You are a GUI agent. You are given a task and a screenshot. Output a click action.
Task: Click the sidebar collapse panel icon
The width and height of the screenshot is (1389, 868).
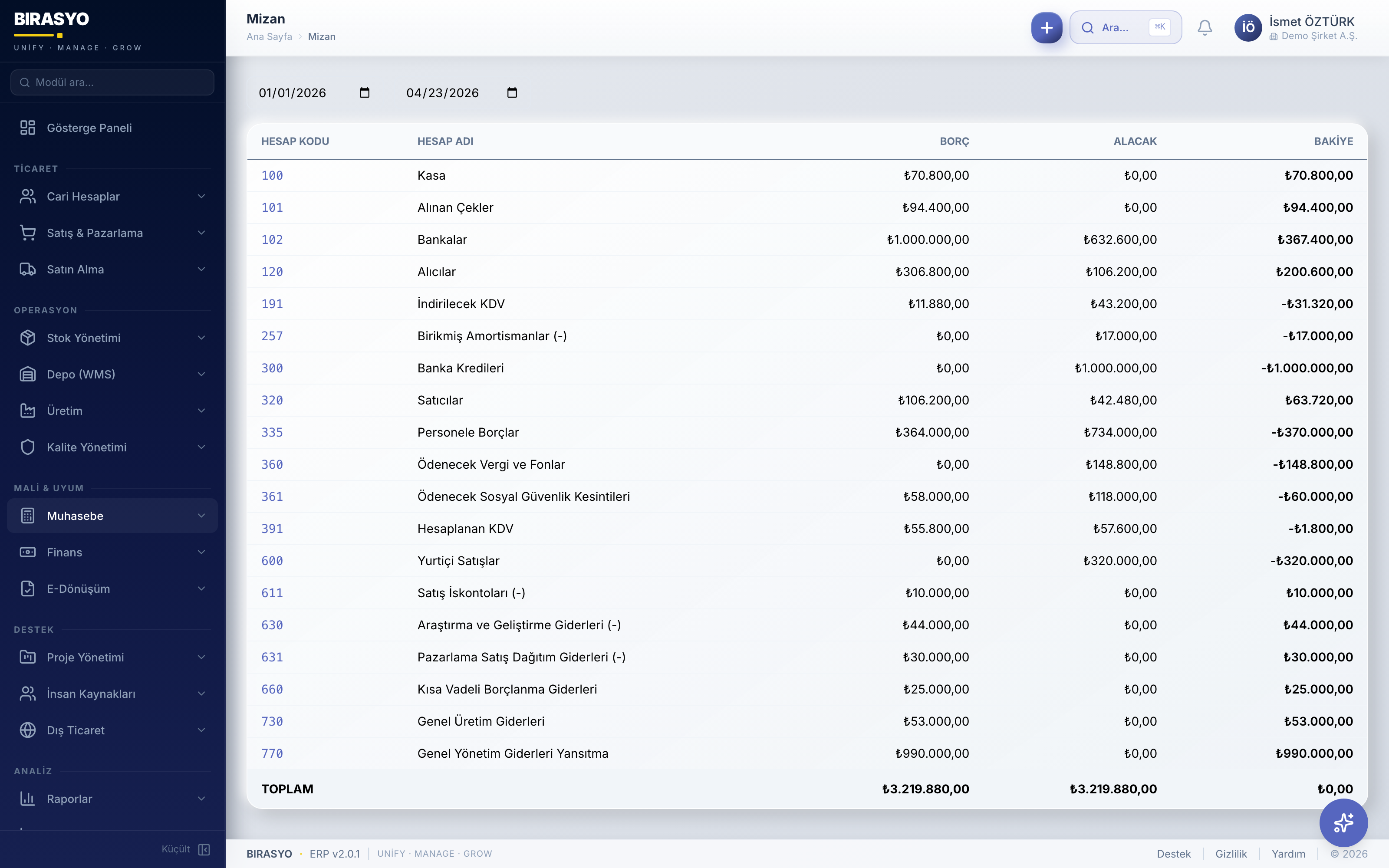[x=204, y=850]
